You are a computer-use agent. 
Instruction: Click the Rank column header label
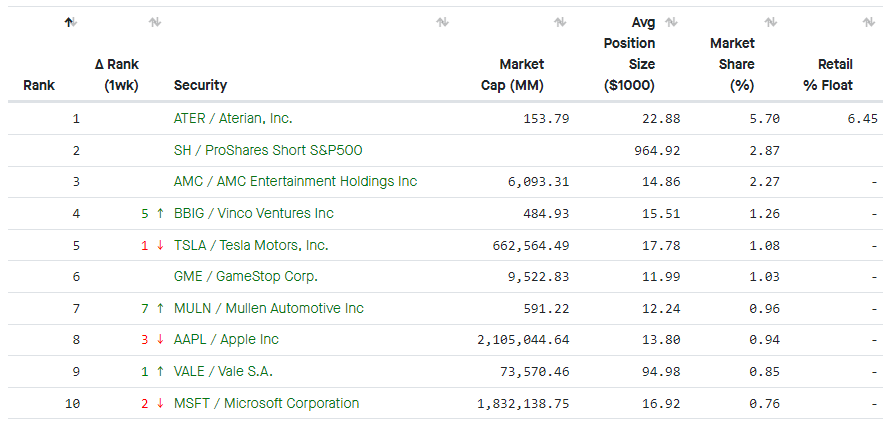tap(39, 85)
